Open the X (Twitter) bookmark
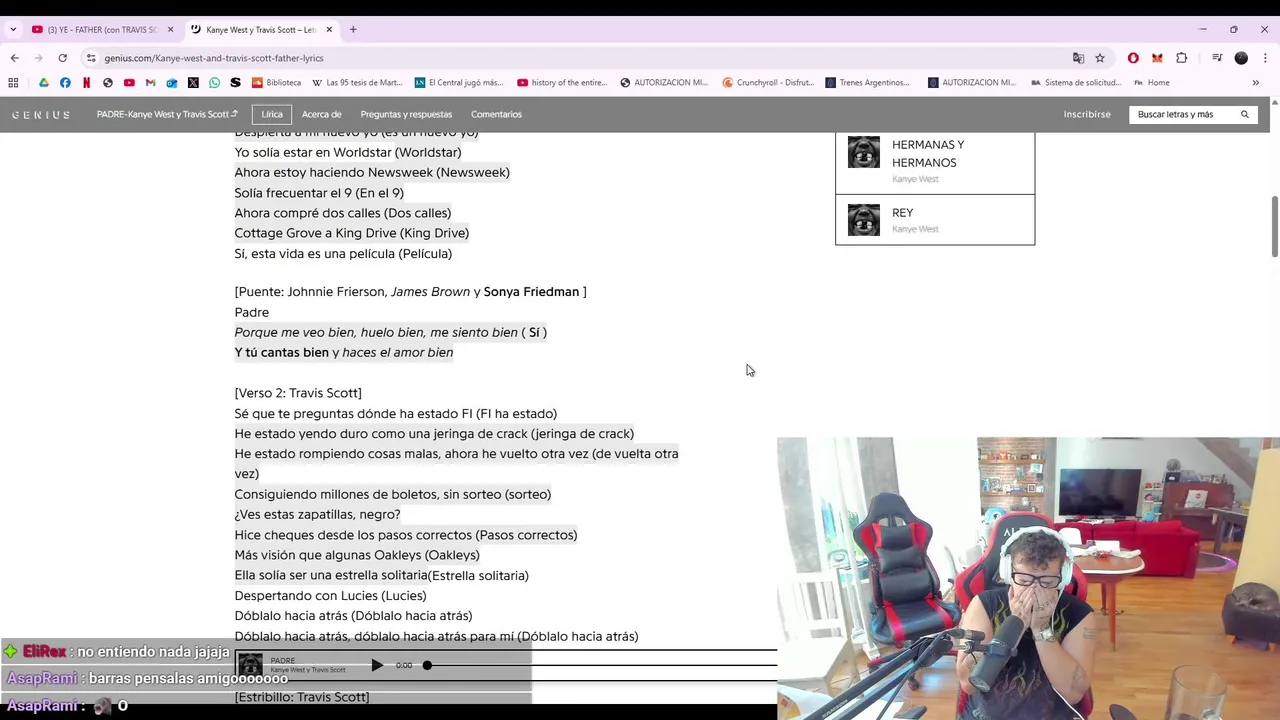1280x720 pixels. coord(193,83)
